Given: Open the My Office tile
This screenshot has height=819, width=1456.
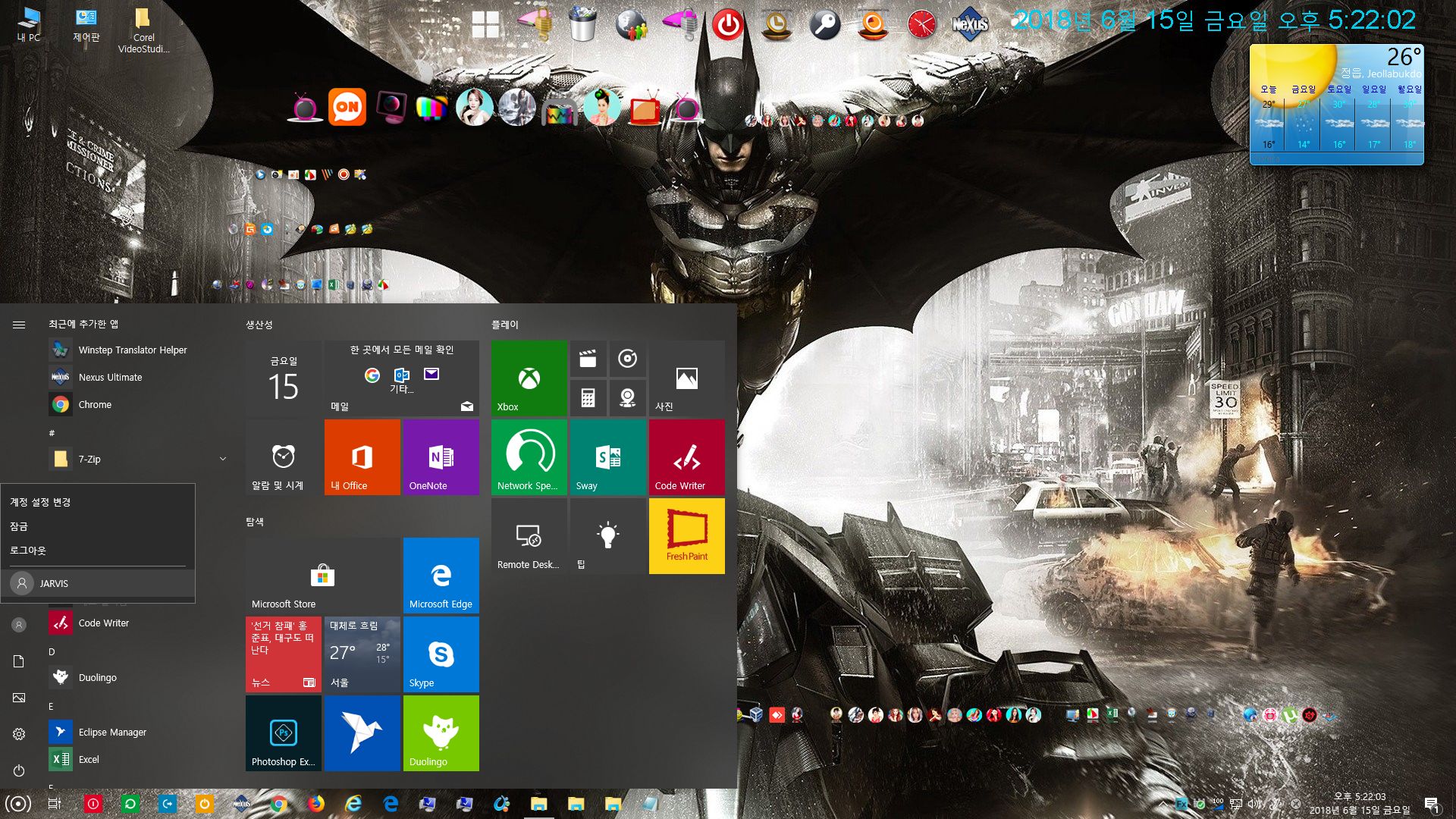Looking at the screenshot, I should click(362, 457).
